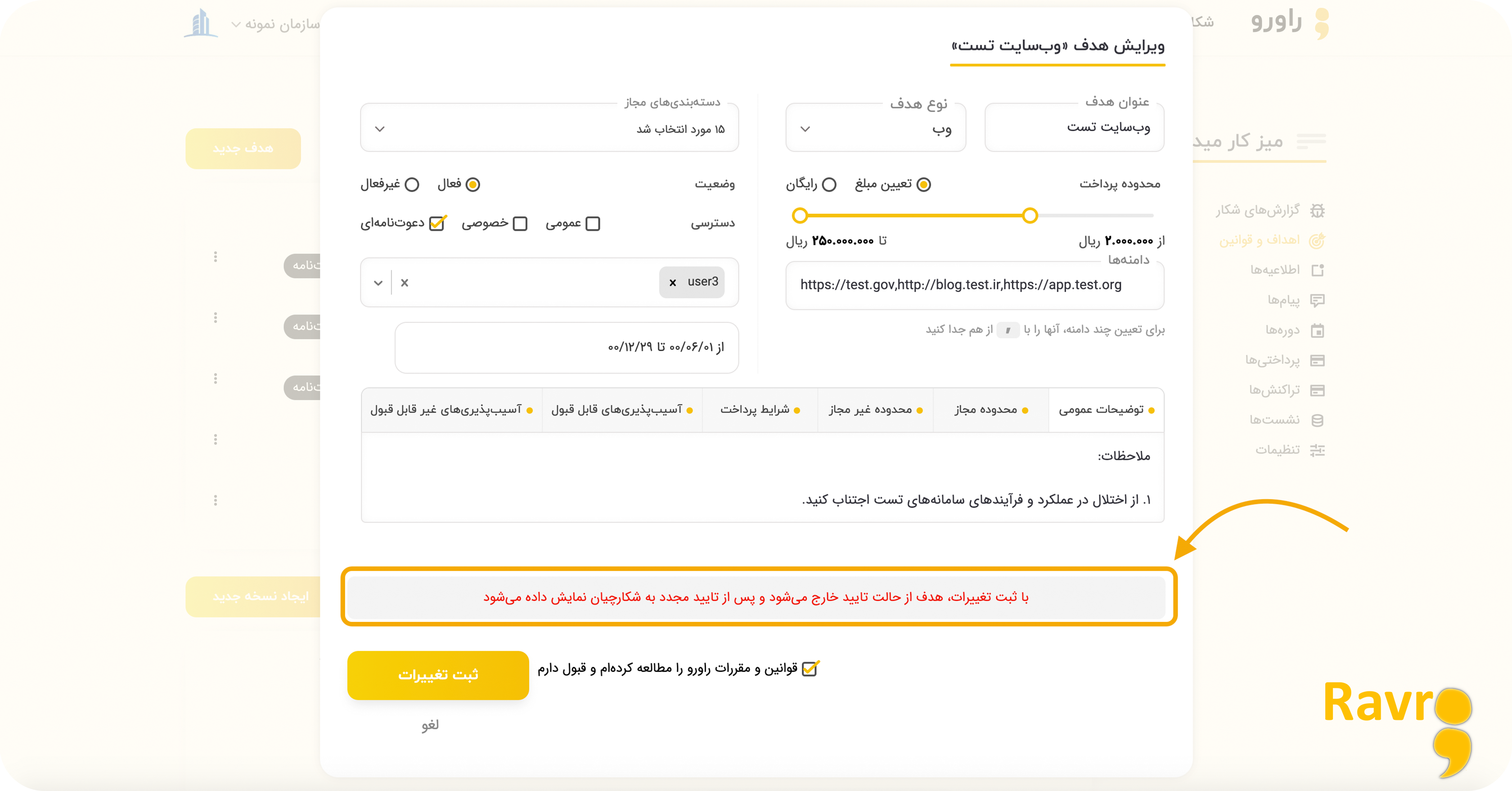This screenshot has width=1512, height=791.
Task: Click the راورو logo at top
Action: click(x=1290, y=22)
